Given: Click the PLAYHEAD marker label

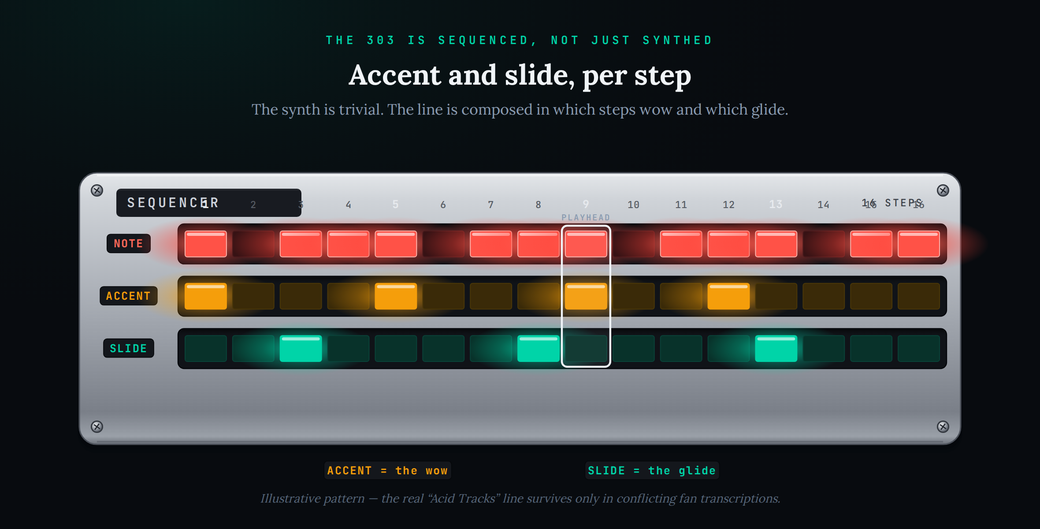Looking at the screenshot, I should tap(586, 217).
